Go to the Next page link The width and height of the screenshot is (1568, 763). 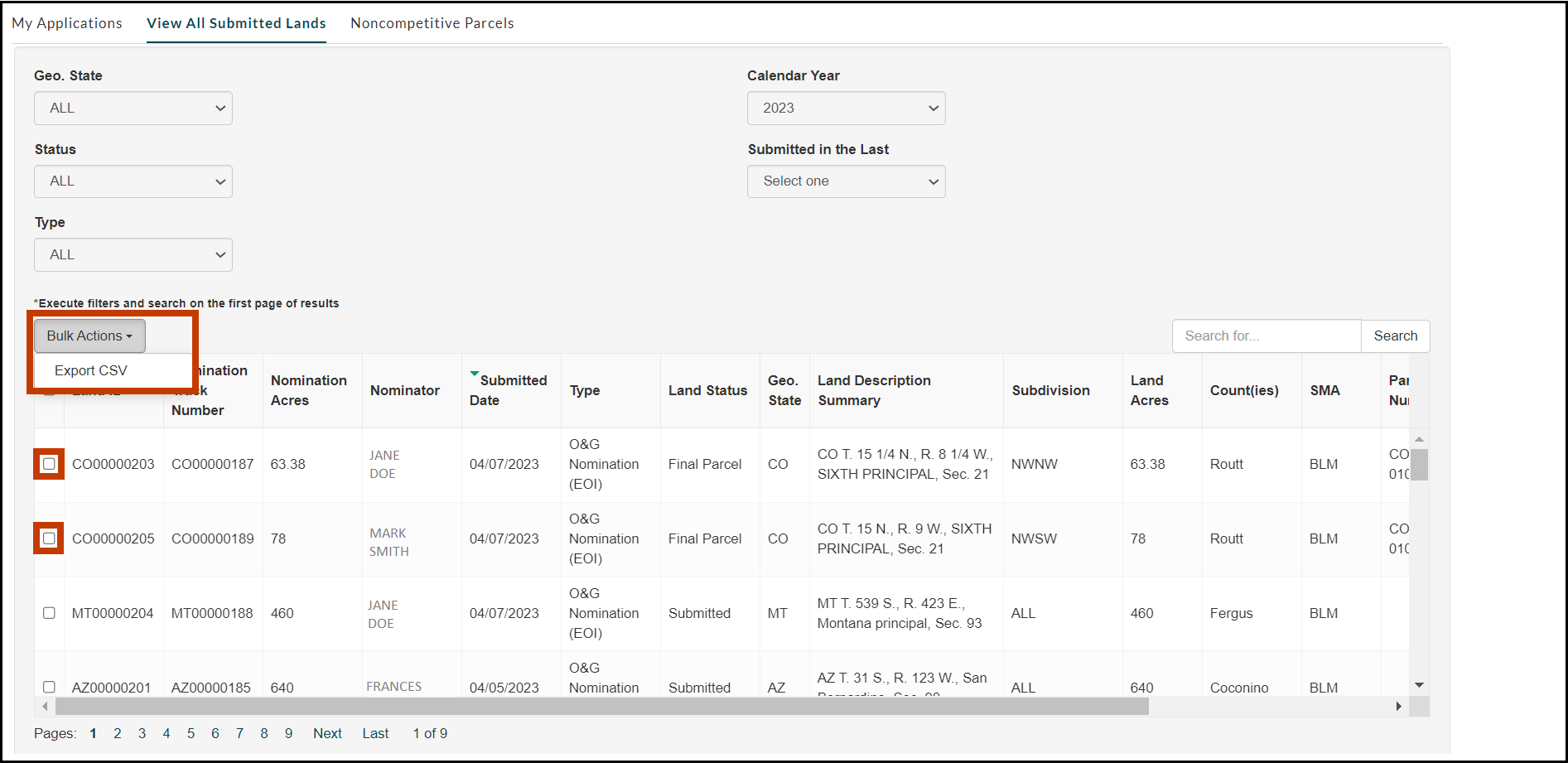coord(327,733)
